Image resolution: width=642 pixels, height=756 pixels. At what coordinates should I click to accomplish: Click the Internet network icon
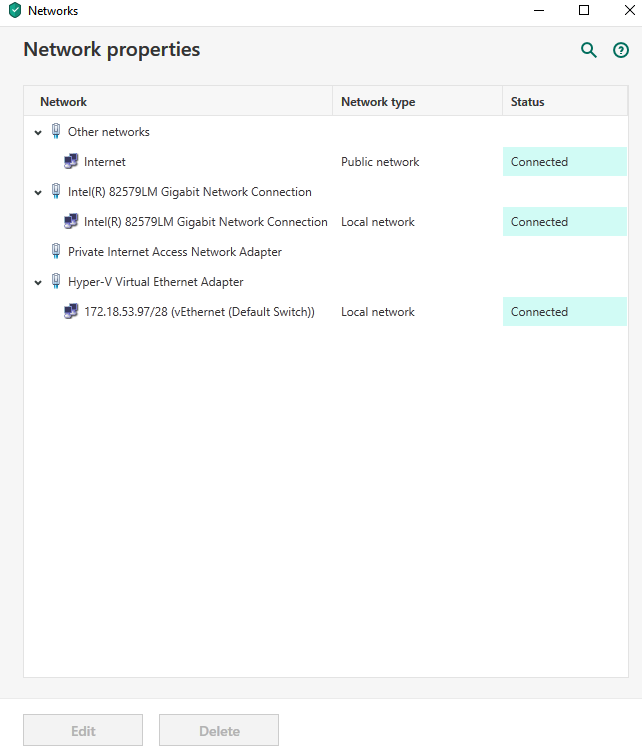click(x=71, y=162)
